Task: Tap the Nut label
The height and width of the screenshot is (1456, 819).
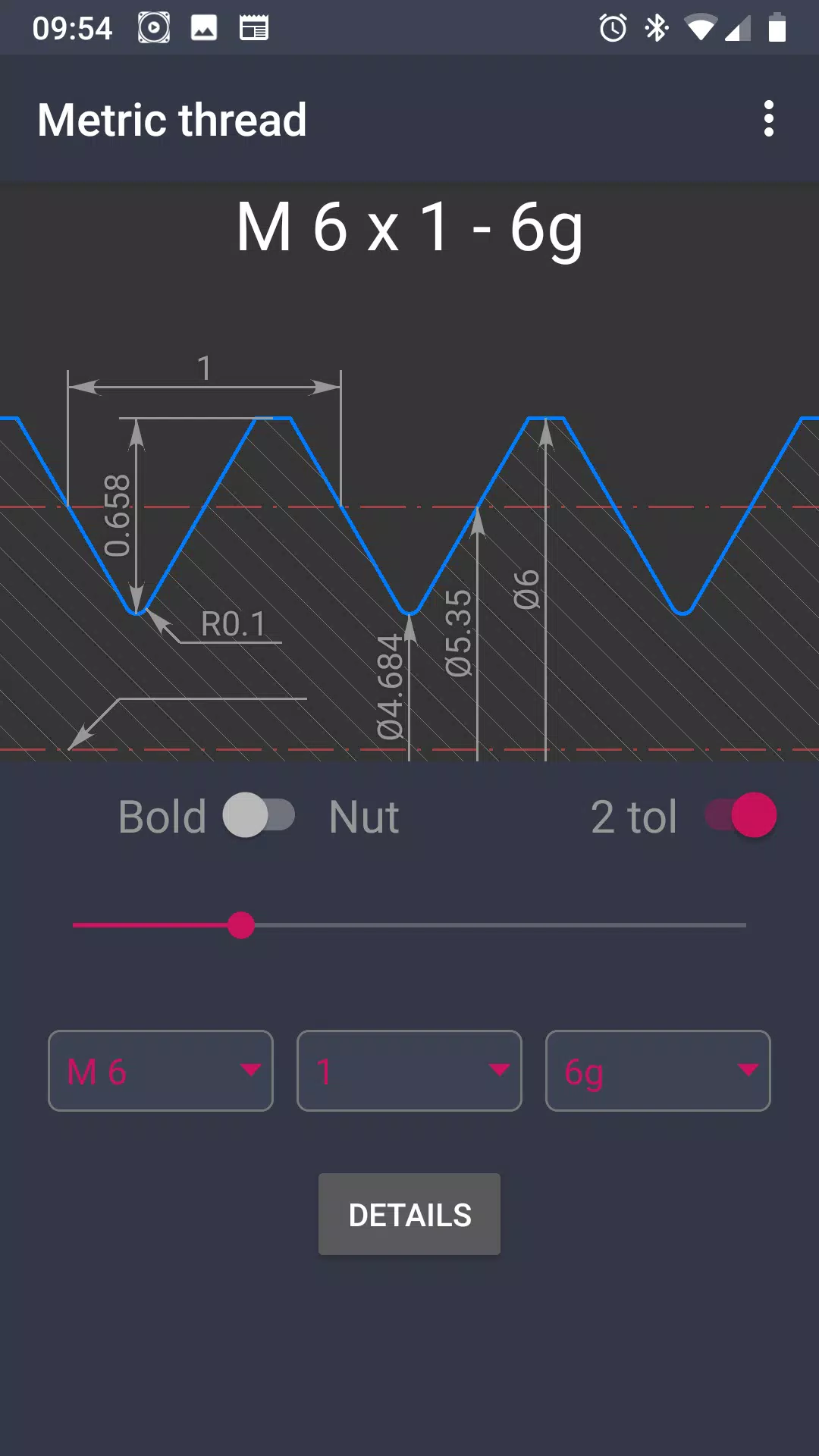Action: point(364,817)
